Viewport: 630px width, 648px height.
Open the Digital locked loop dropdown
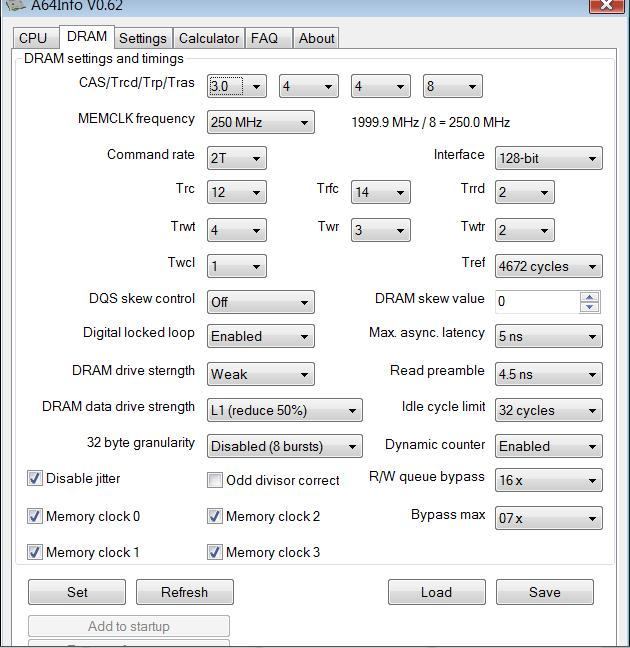pyautogui.click(x=261, y=336)
